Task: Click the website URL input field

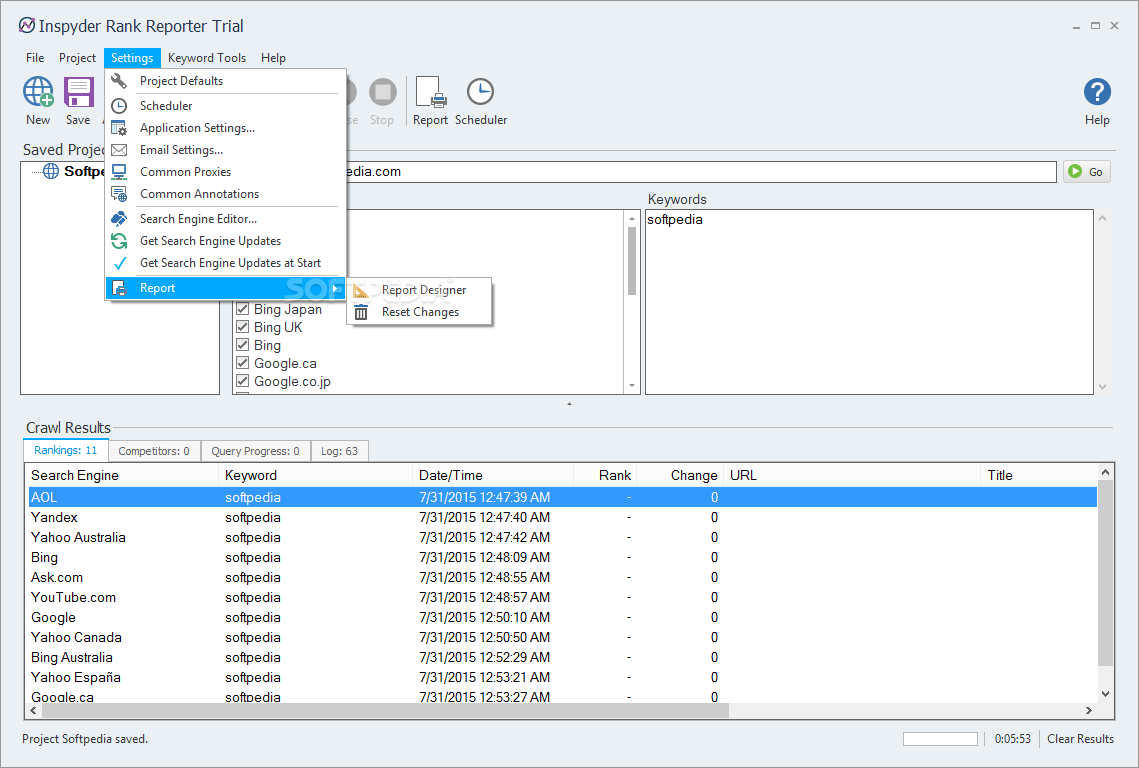Action: point(701,171)
